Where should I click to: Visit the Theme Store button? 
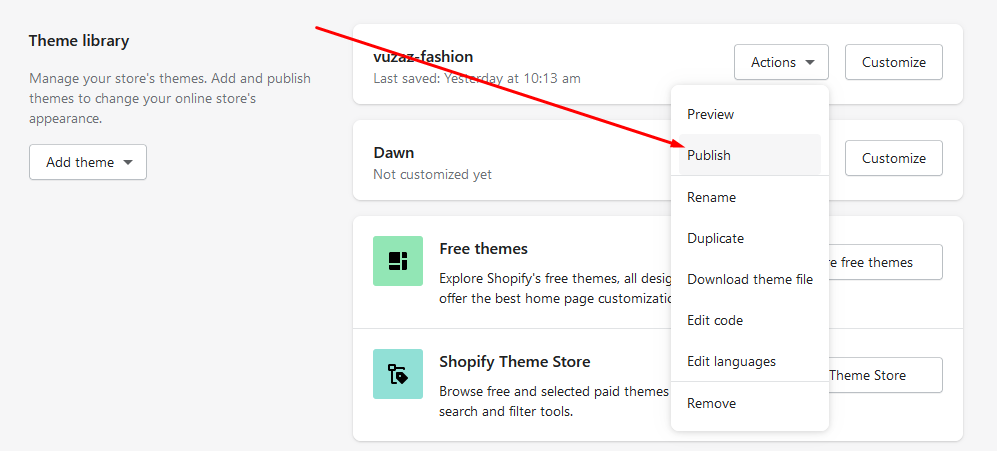pyautogui.click(x=885, y=375)
